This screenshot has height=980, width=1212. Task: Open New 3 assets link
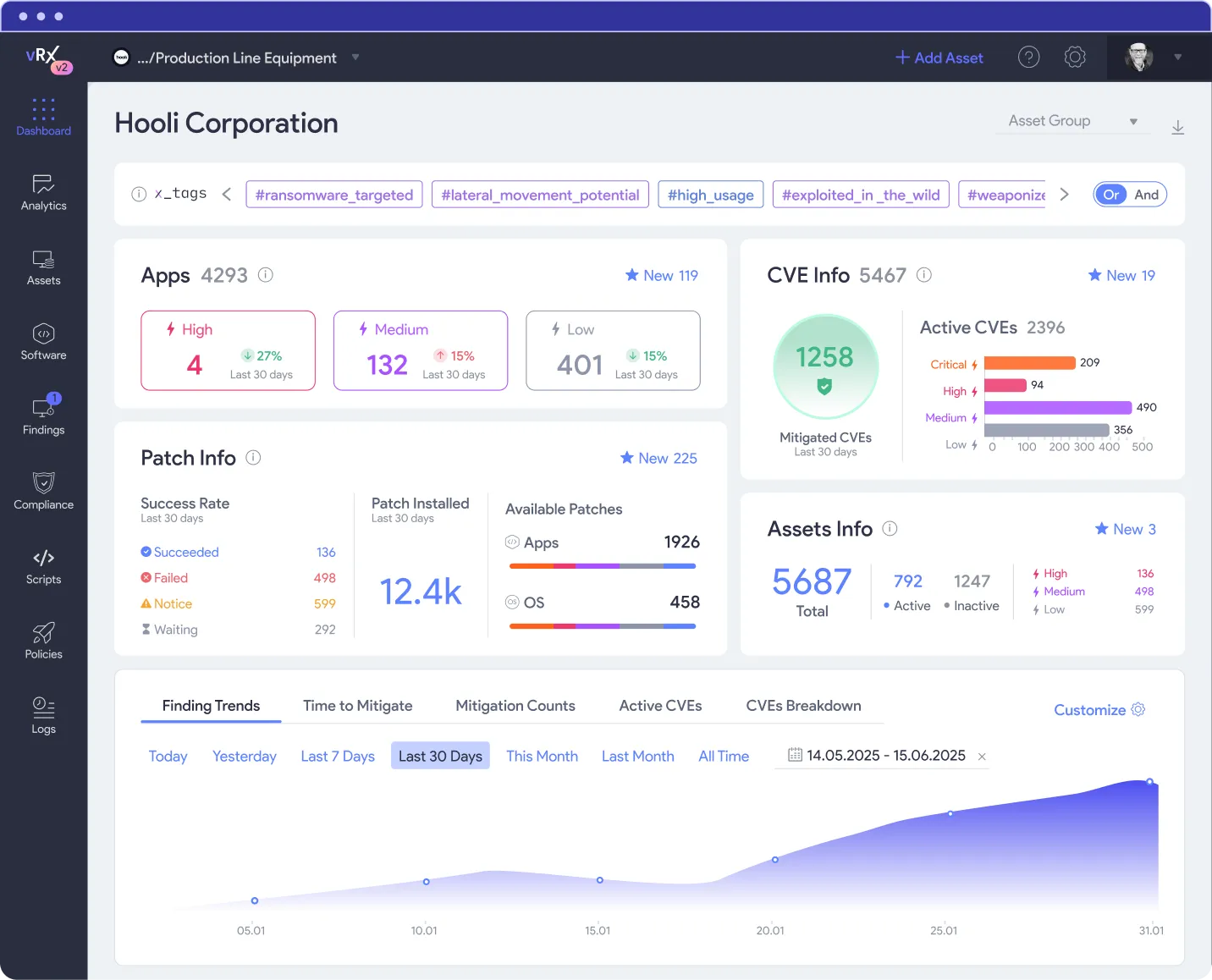coord(1125,529)
